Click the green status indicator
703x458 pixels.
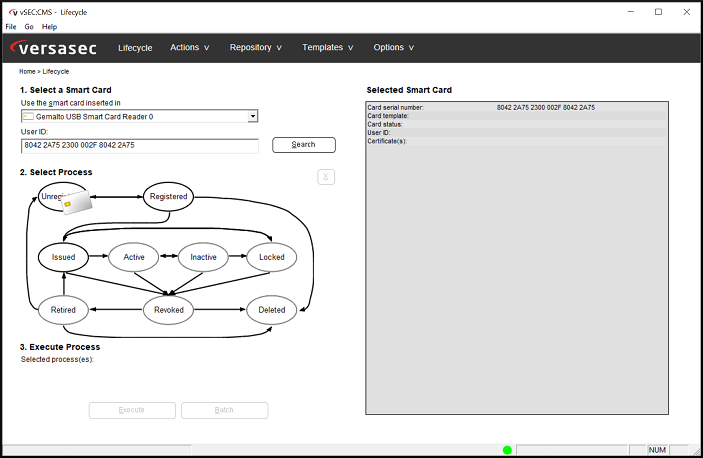pyautogui.click(x=507, y=450)
